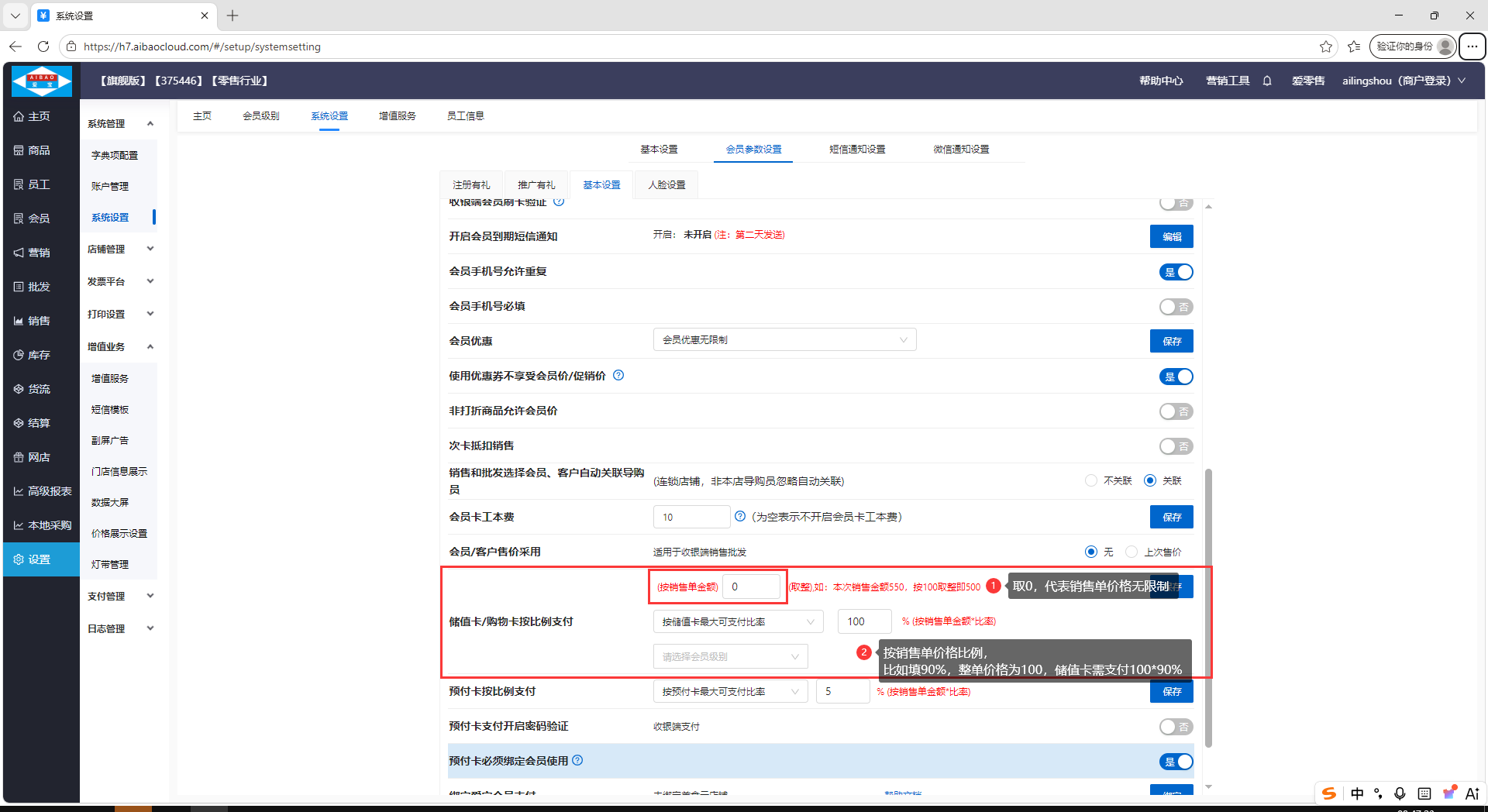
Task: Click help icon next to 使用优惠券不享受会员价
Action: [618, 376]
